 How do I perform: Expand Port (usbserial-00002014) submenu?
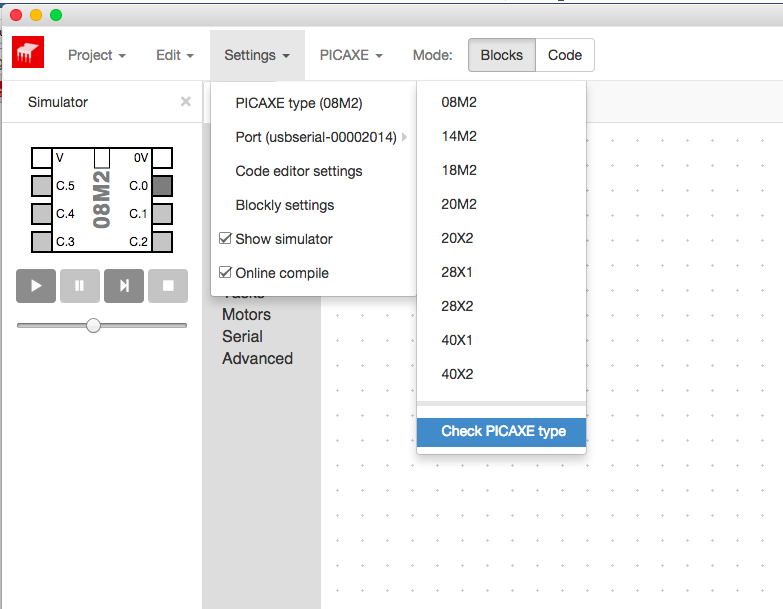point(314,137)
